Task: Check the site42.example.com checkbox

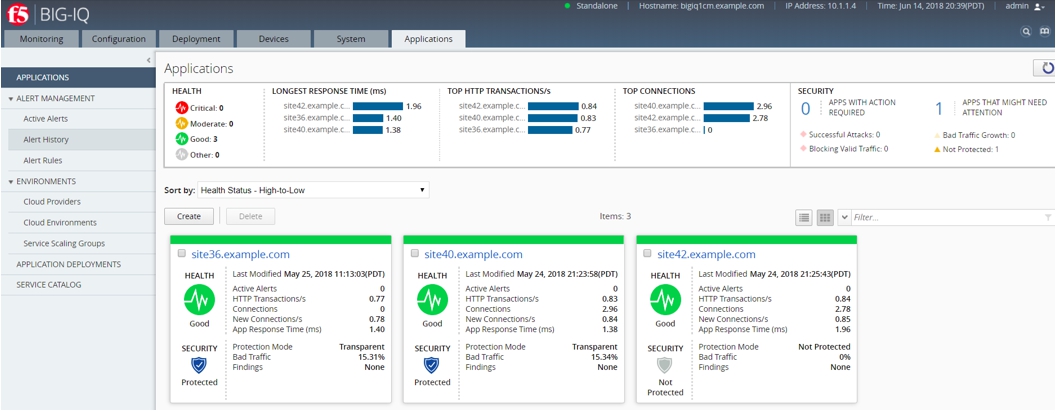Action: pos(647,254)
